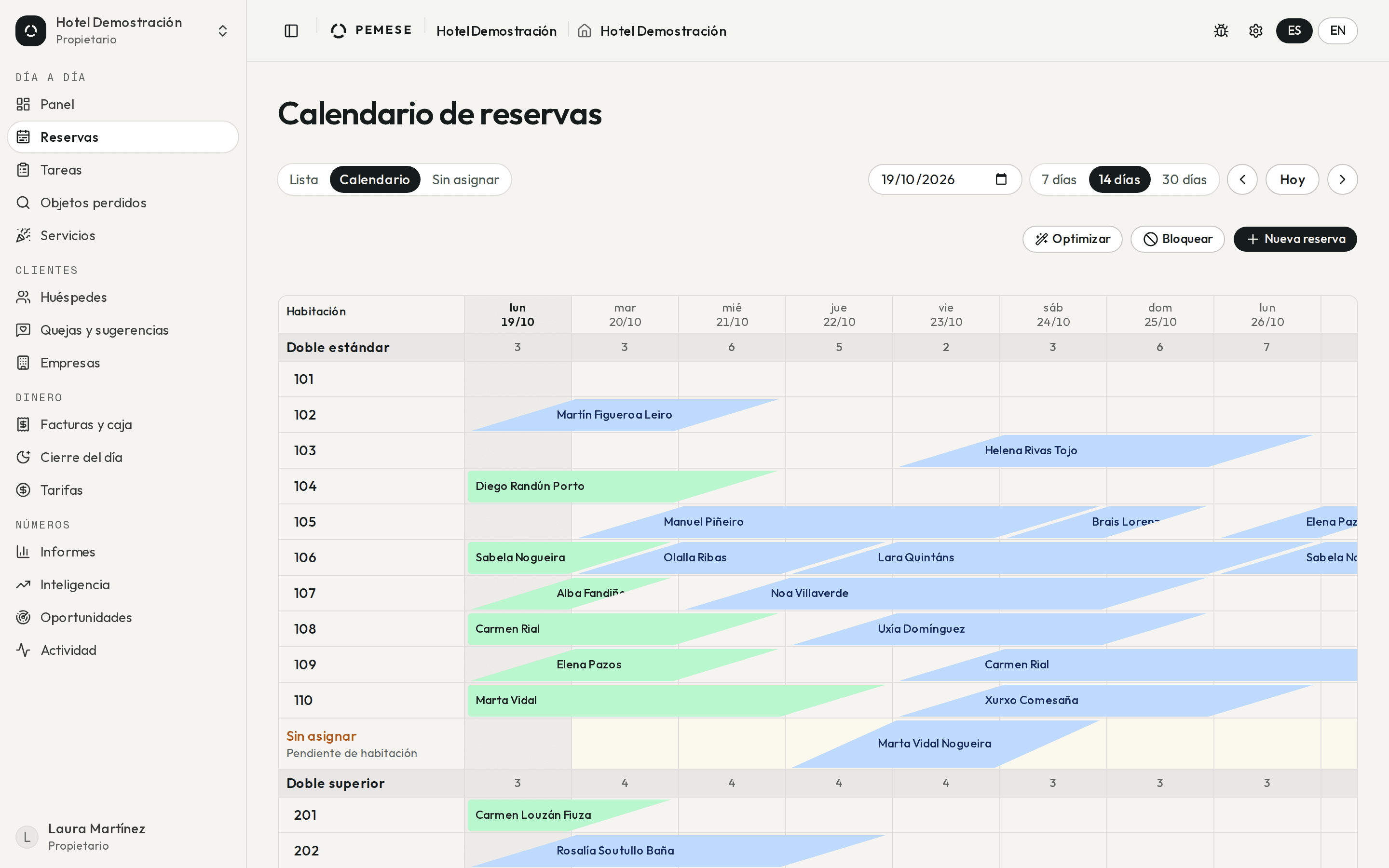Switch language to ES
Viewport: 1389px width, 868px height.
click(x=1294, y=30)
